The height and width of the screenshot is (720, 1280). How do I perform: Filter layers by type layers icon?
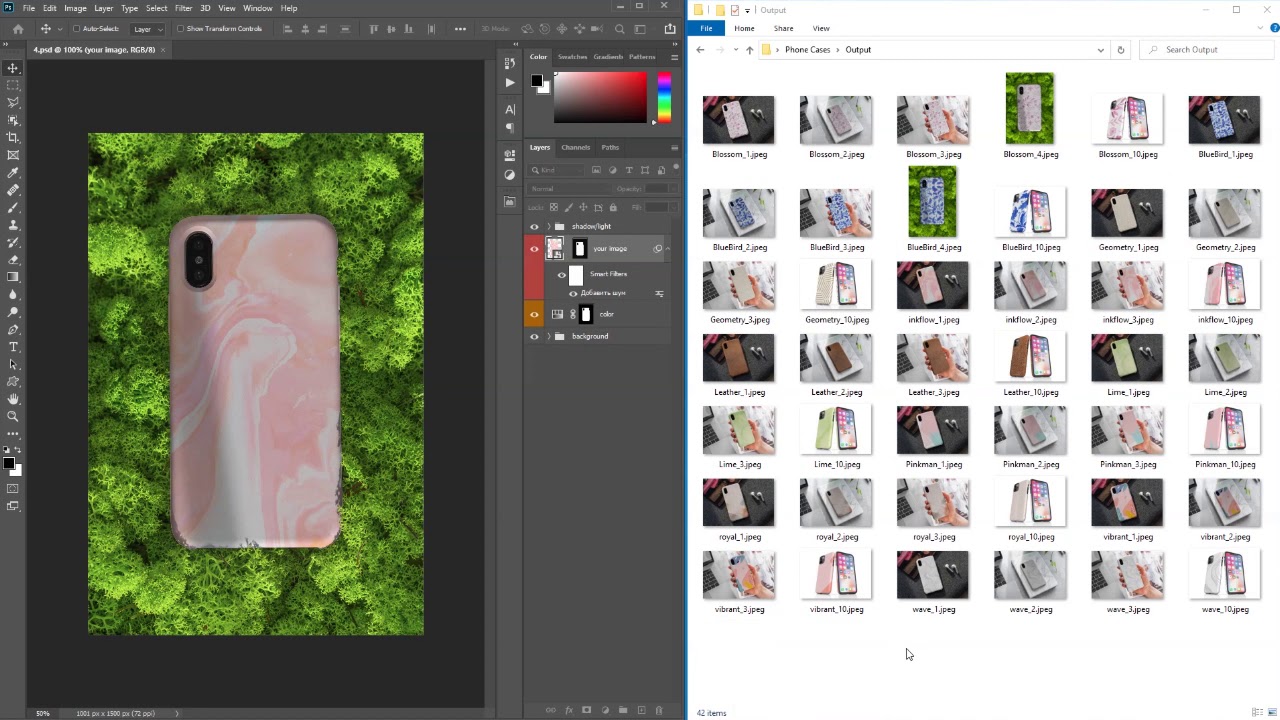(628, 170)
